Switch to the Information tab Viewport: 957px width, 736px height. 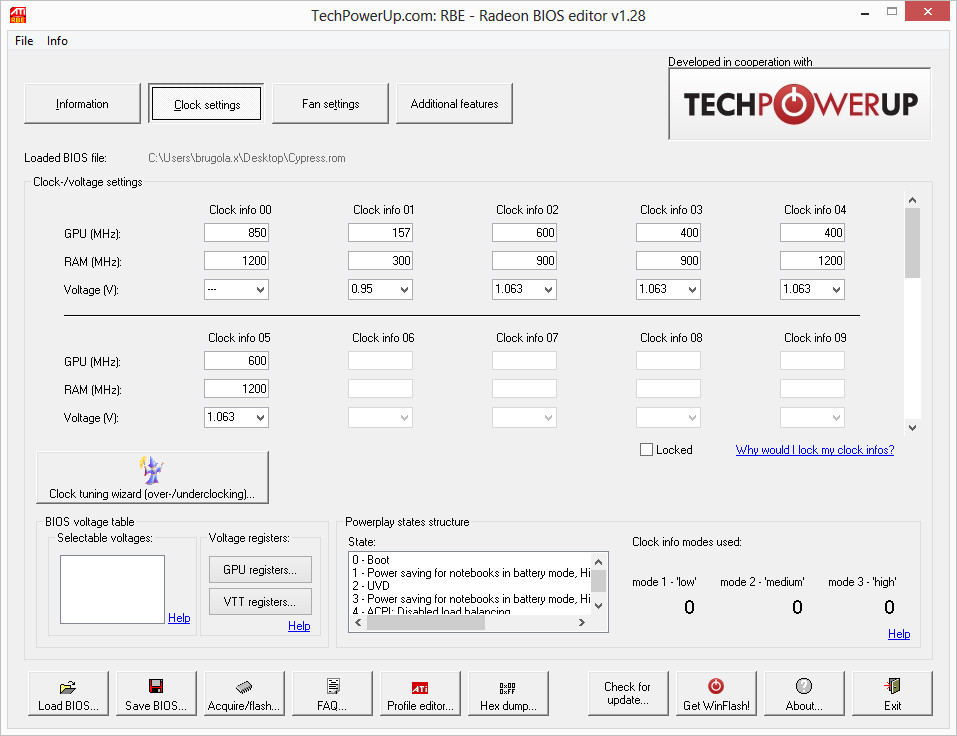click(x=82, y=104)
